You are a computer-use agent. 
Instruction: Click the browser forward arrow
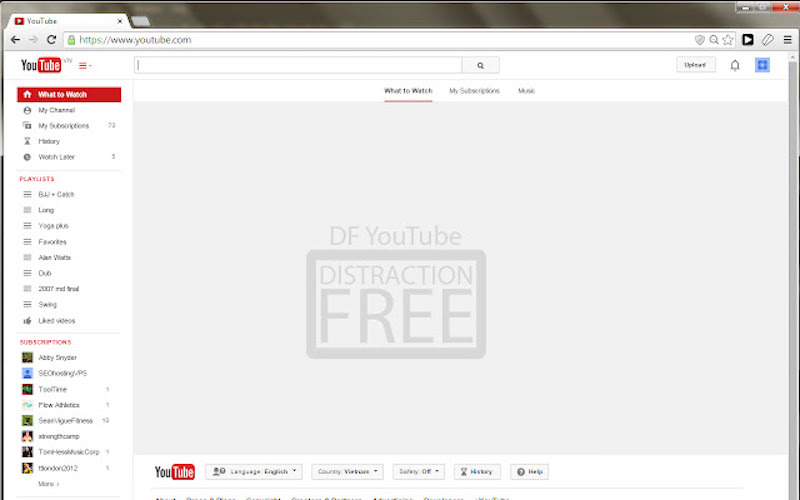point(33,40)
